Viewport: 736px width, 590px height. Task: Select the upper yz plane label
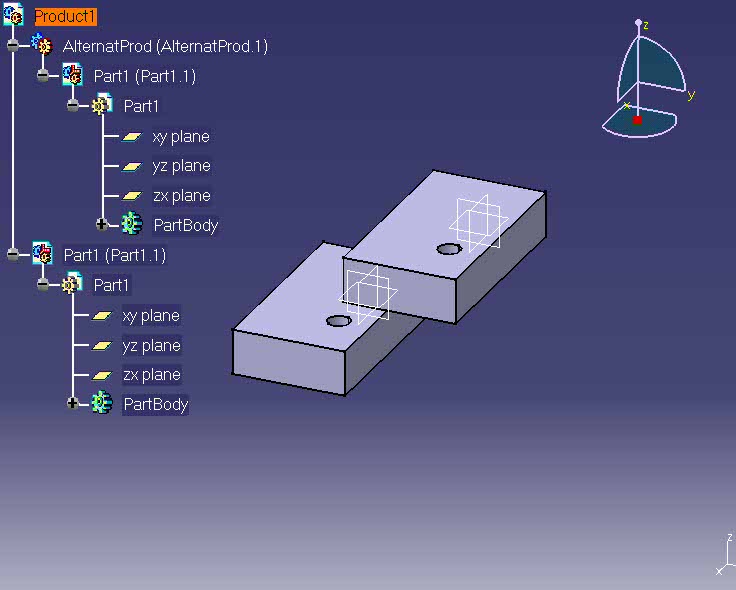(x=181, y=166)
